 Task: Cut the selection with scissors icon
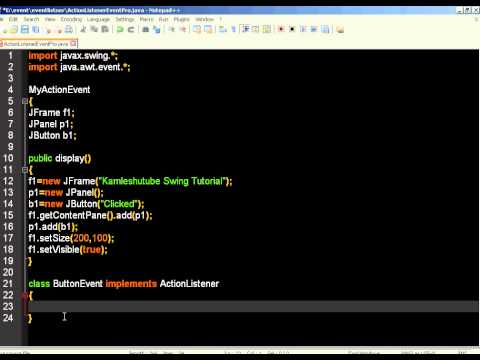[x=83, y=30]
